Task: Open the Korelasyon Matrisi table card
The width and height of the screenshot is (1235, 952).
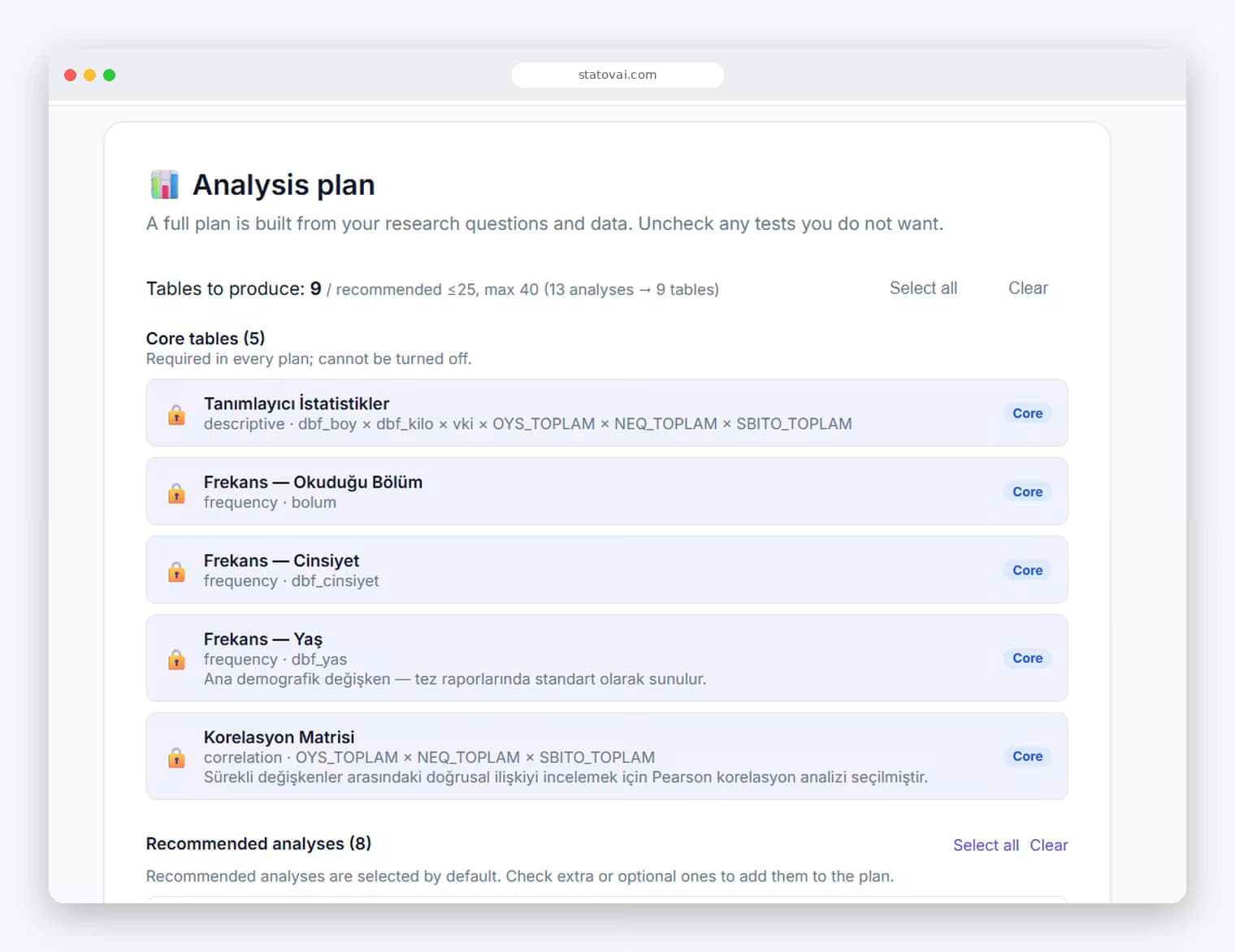Action: point(607,756)
